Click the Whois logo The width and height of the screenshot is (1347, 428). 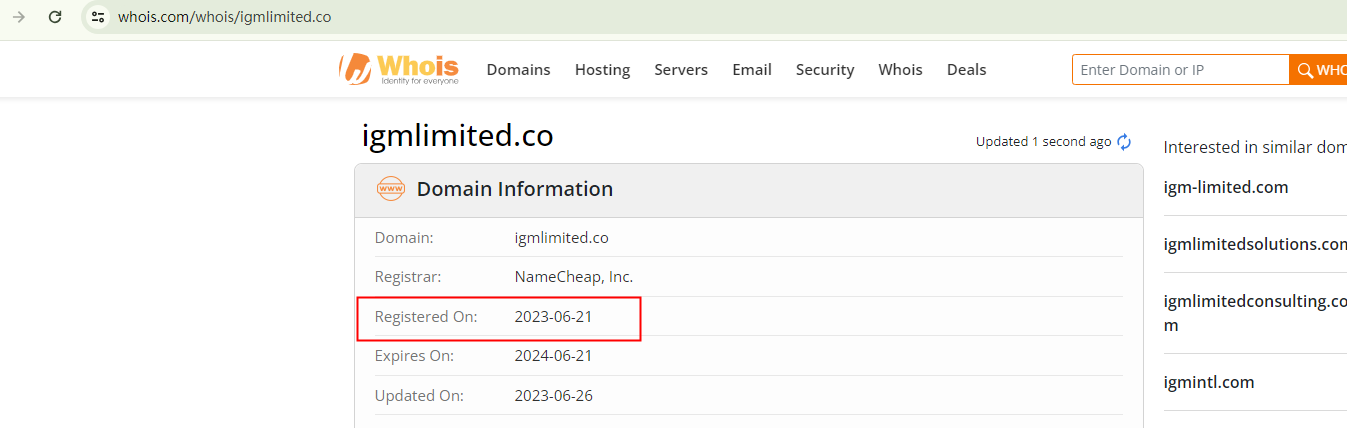pyautogui.click(x=398, y=69)
